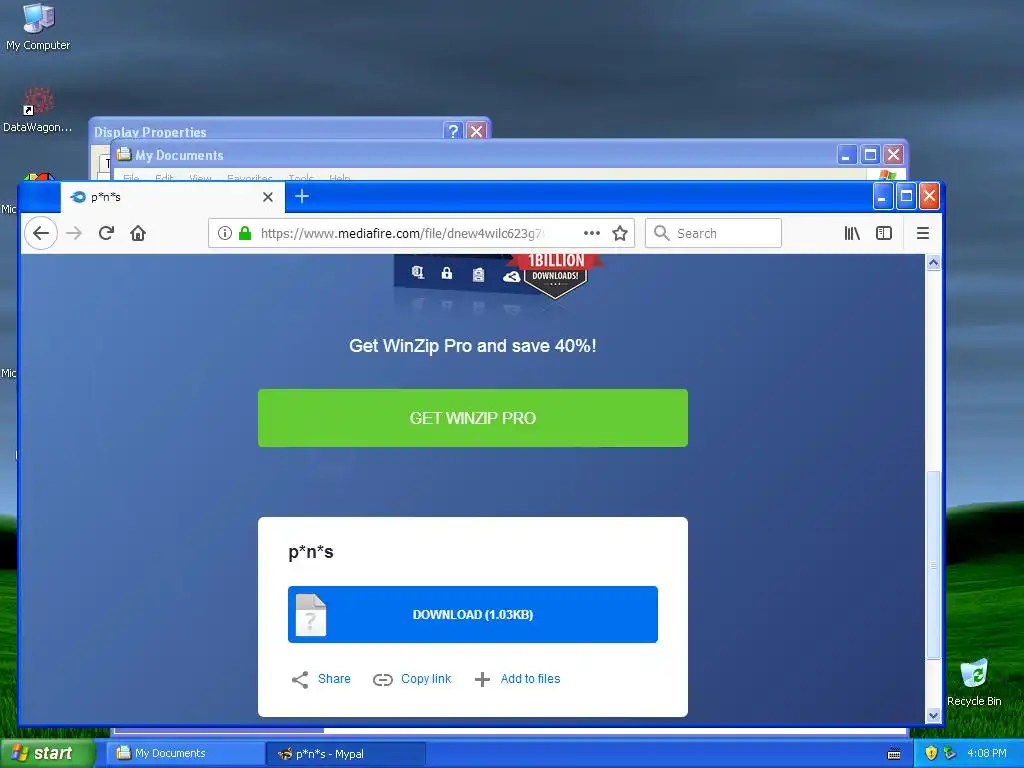Viewport: 1024px width, 768px height.
Task: Open the Library bookshelf icon
Action: [x=852, y=233]
